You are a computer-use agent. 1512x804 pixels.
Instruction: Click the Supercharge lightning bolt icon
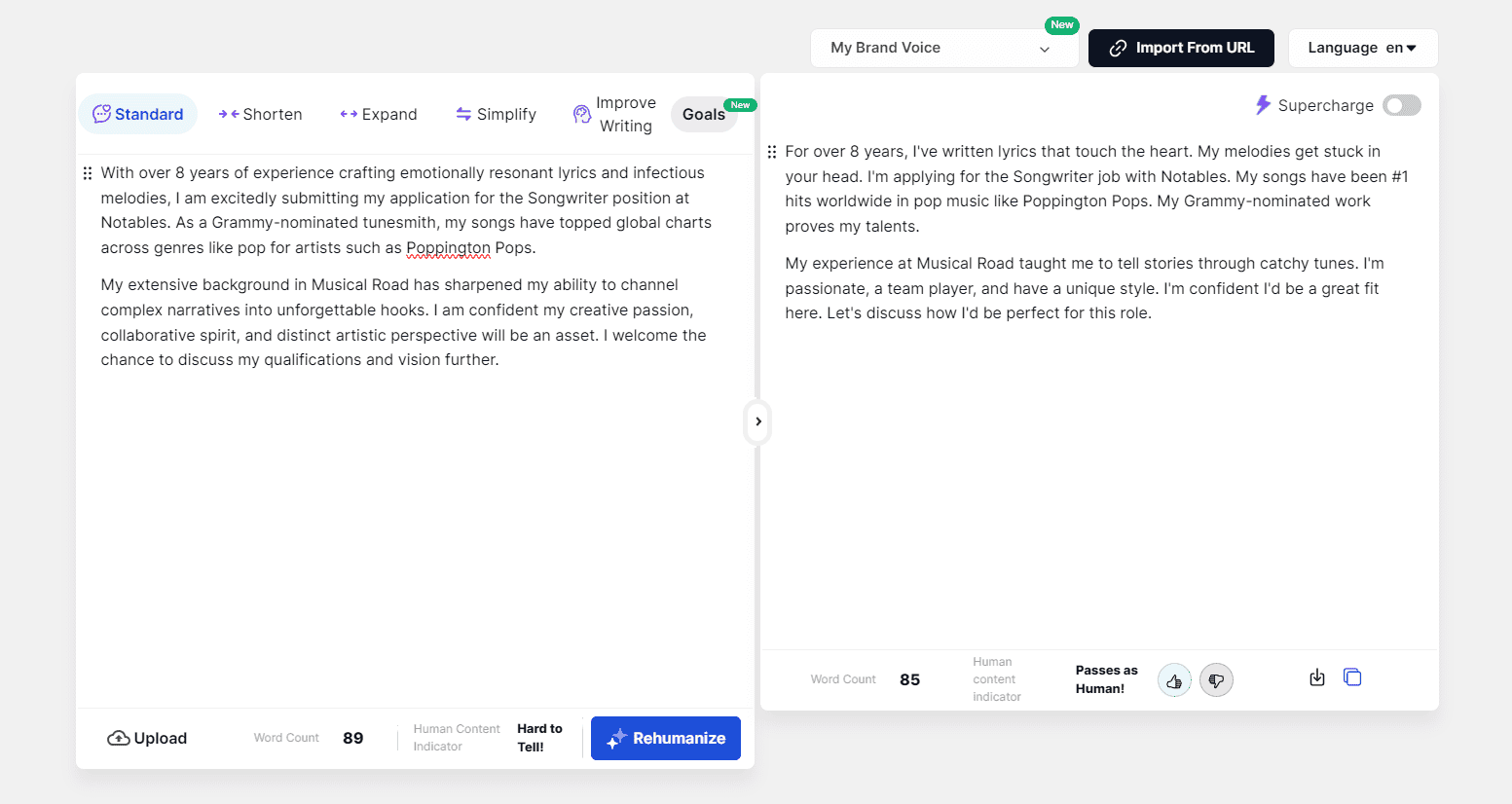(x=1263, y=105)
